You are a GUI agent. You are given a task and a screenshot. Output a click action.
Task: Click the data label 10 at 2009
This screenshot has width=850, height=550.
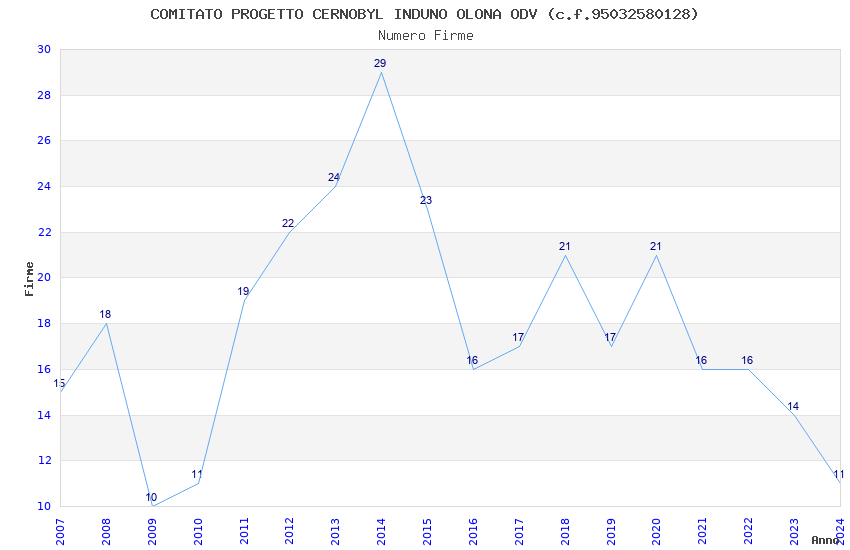(151, 497)
